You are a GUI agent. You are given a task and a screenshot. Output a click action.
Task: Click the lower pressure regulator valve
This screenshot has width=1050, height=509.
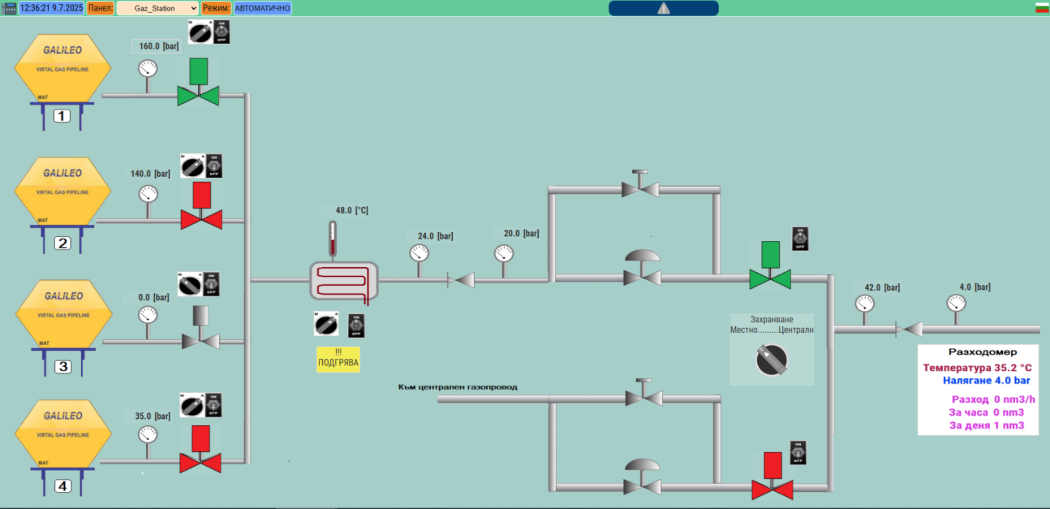641,478
